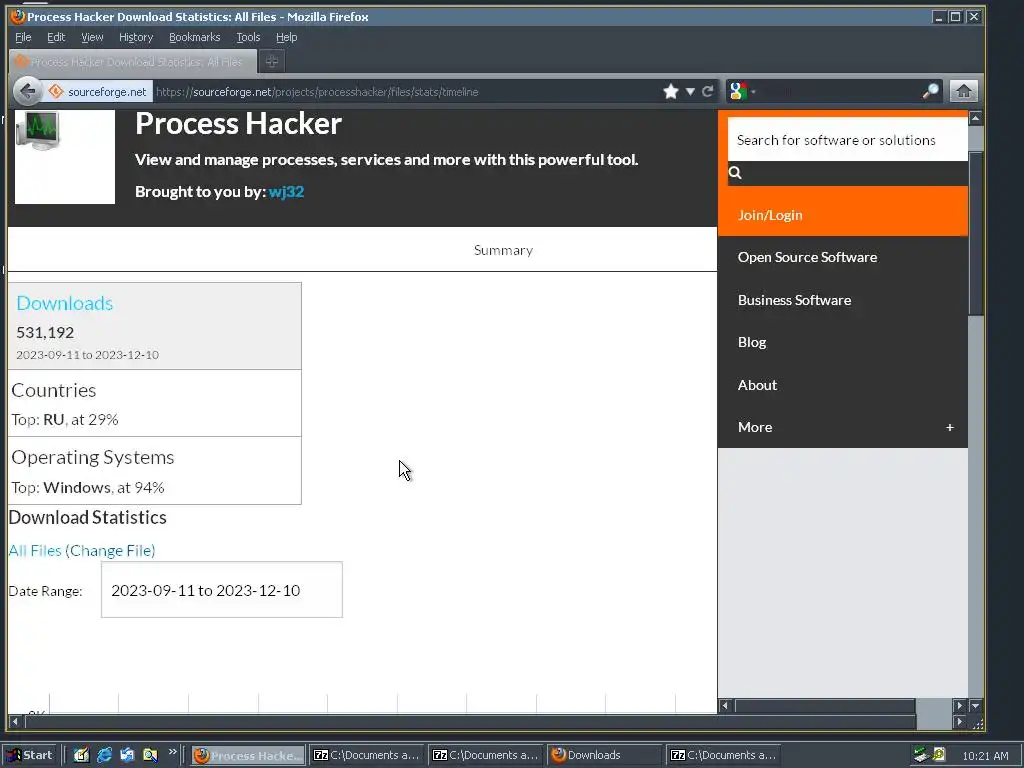Switch to the first 7-Zip C:\Documents taskbar window

tap(366, 755)
